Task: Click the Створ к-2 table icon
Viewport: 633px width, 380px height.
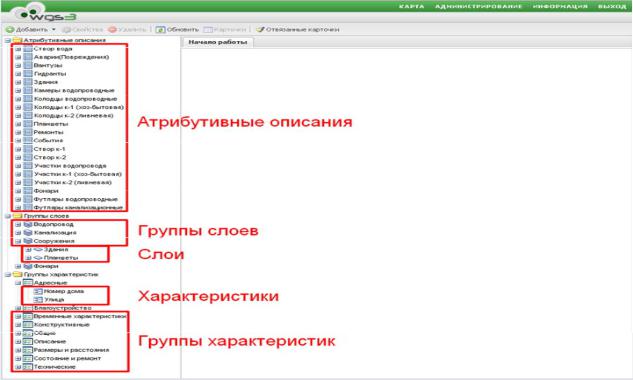Action: click(27, 157)
